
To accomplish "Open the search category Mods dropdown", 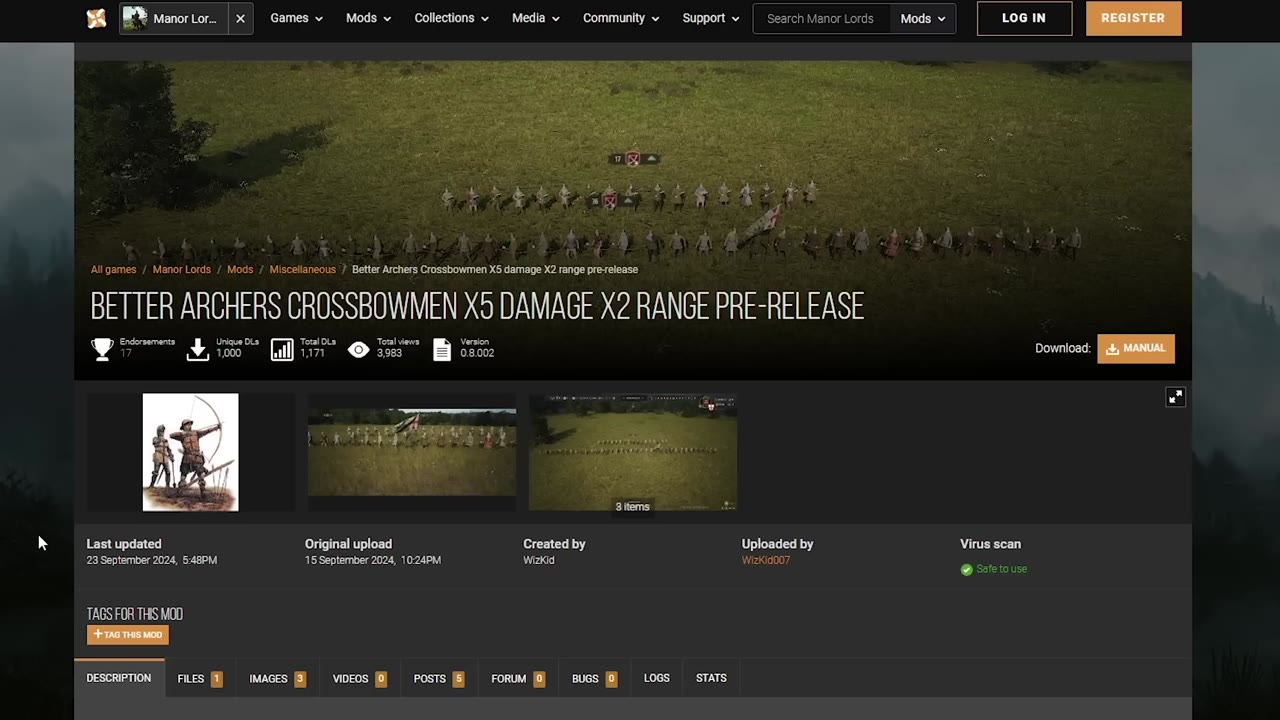I will tap(922, 18).
